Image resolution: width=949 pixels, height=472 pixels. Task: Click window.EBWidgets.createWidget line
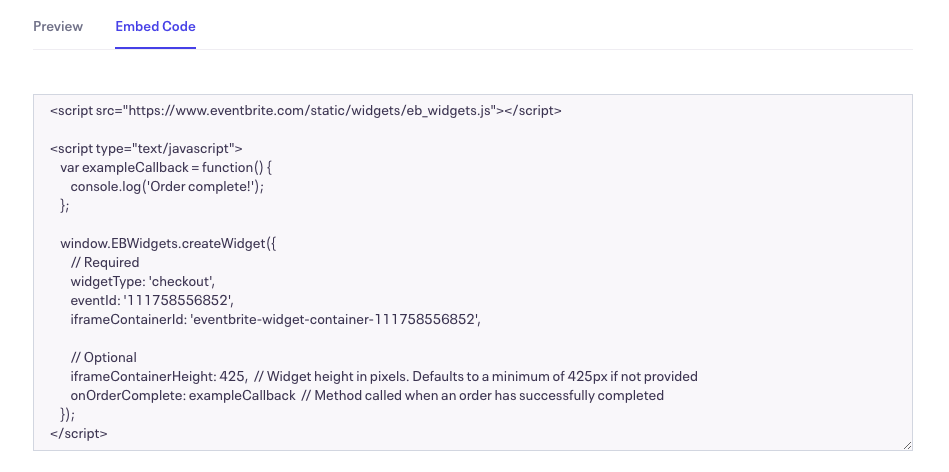[x=168, y=244]
